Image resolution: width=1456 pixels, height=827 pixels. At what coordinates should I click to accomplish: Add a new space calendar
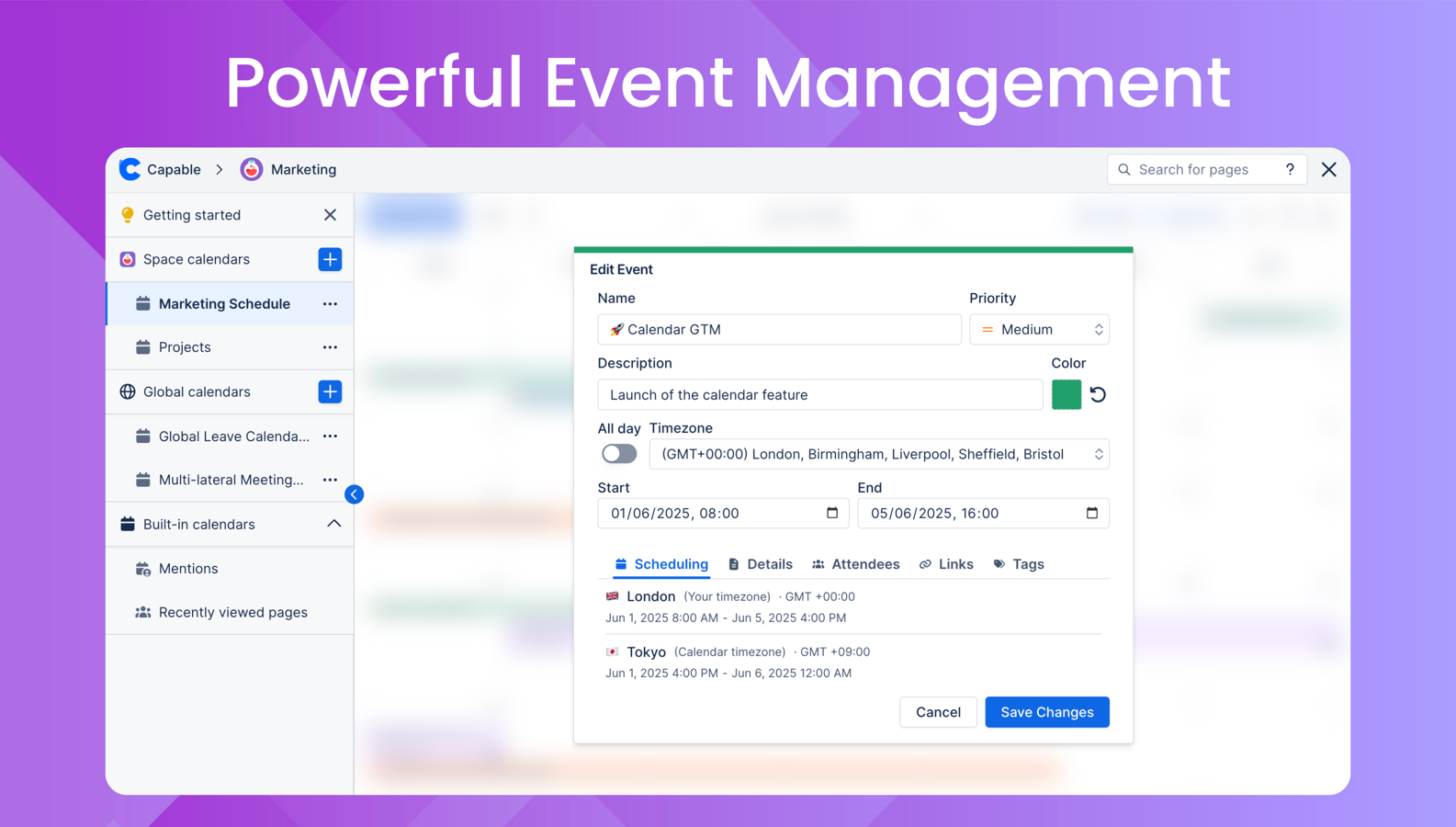tap(330, 259)
